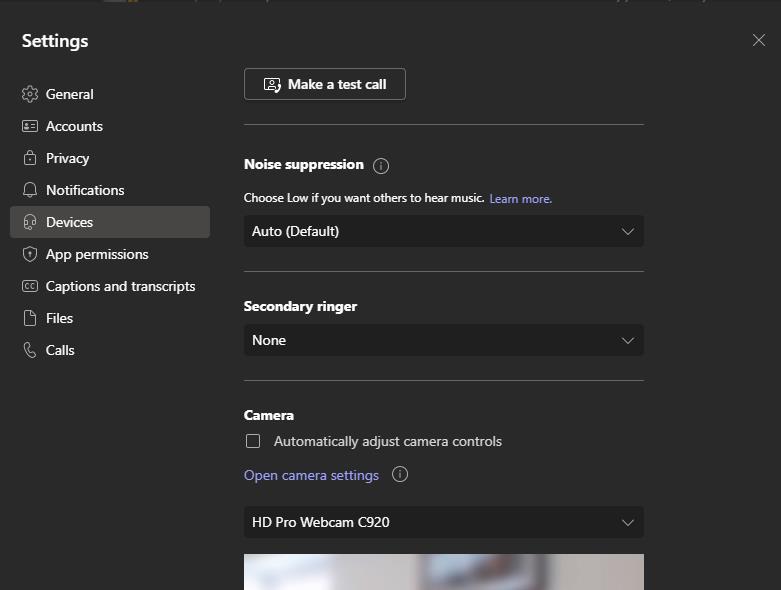
Task: Click info icon beside Open camera settings
Action: tap(400, 475)
